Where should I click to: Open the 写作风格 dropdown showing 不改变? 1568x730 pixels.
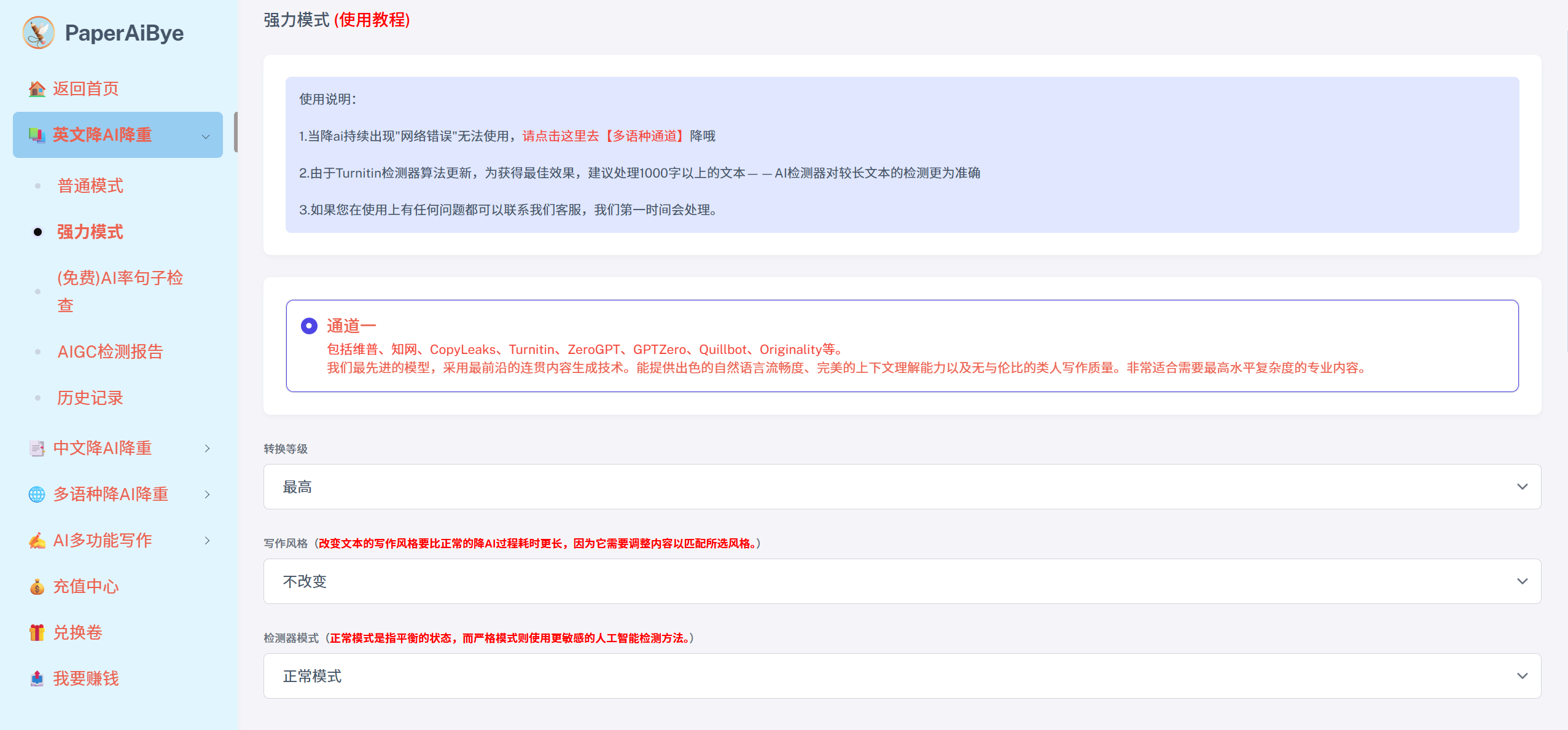point(902,581)
